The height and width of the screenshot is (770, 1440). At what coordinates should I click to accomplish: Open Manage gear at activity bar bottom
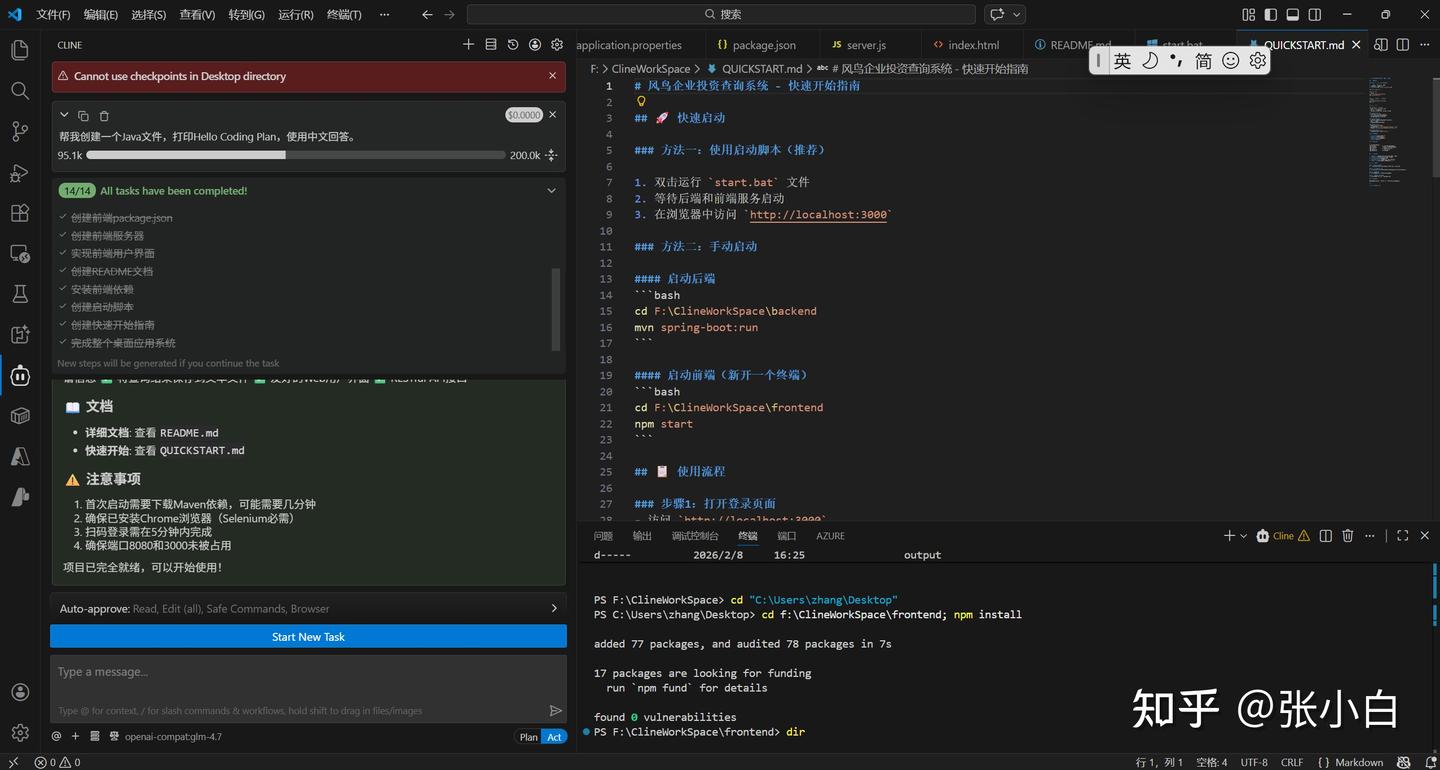coord(20,733)
